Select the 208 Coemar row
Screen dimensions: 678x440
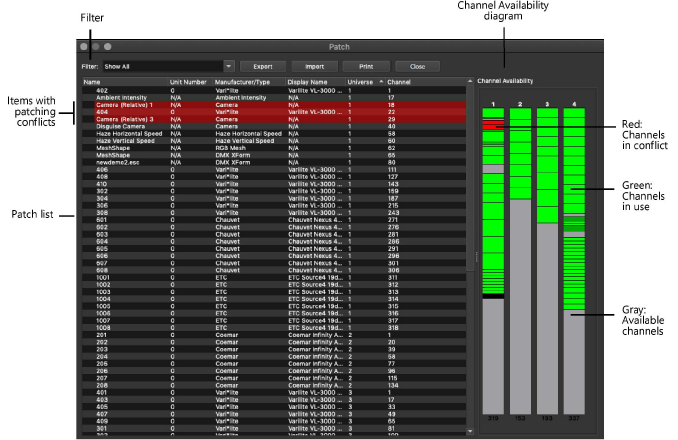(274, 385)
